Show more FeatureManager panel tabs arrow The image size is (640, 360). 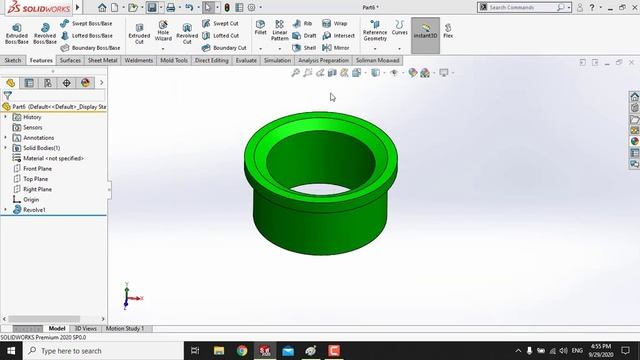click(x=101, y=83)
